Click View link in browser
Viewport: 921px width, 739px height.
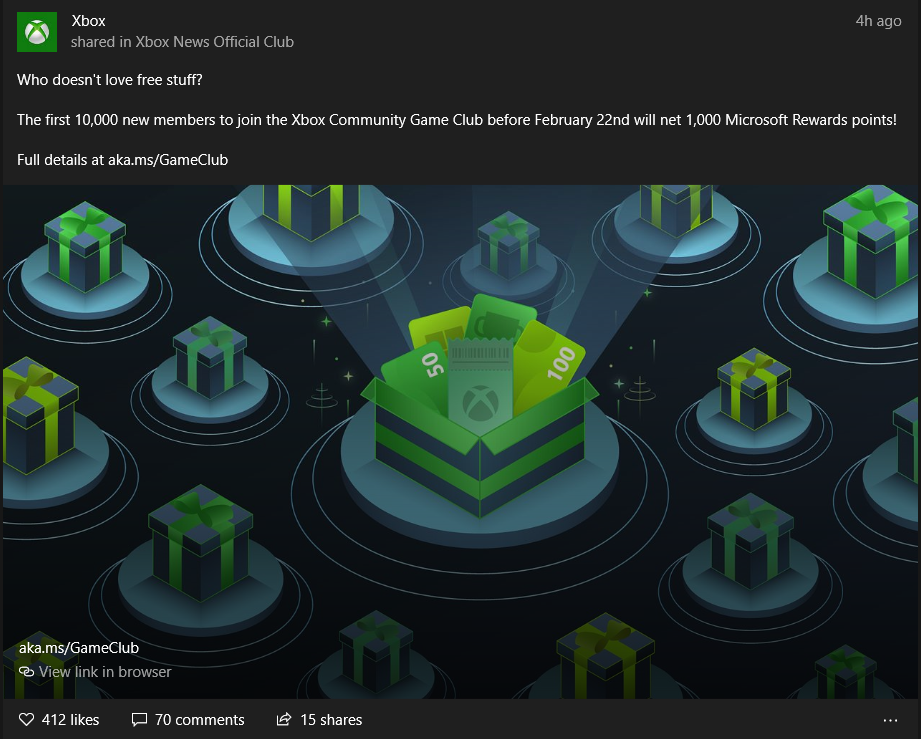coord(105,671)
